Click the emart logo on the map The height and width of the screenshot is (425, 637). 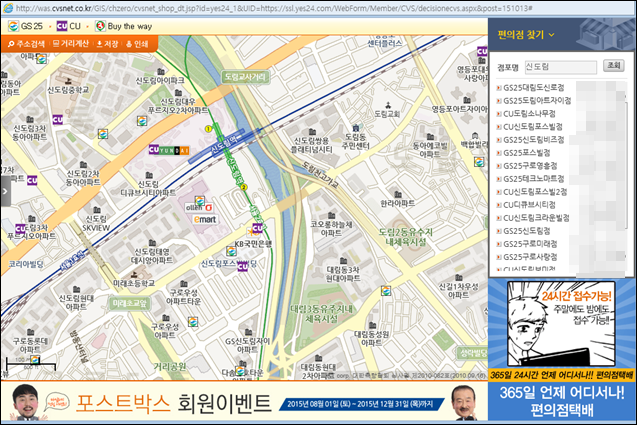[205, 219]
